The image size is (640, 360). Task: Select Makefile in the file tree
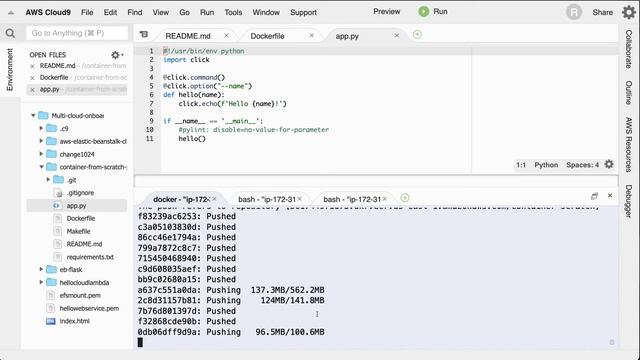78,231
